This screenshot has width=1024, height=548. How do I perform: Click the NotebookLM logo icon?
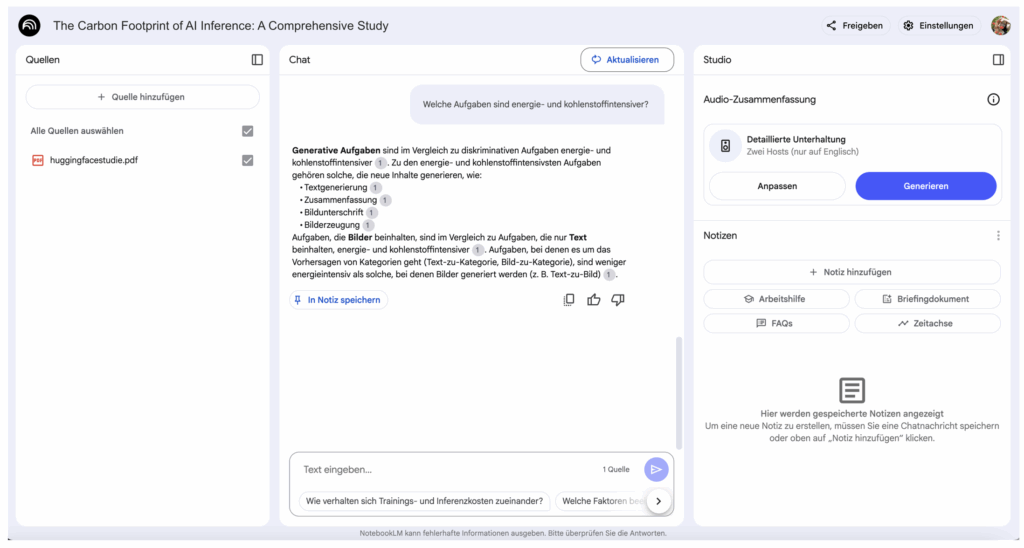coord(29,25)
